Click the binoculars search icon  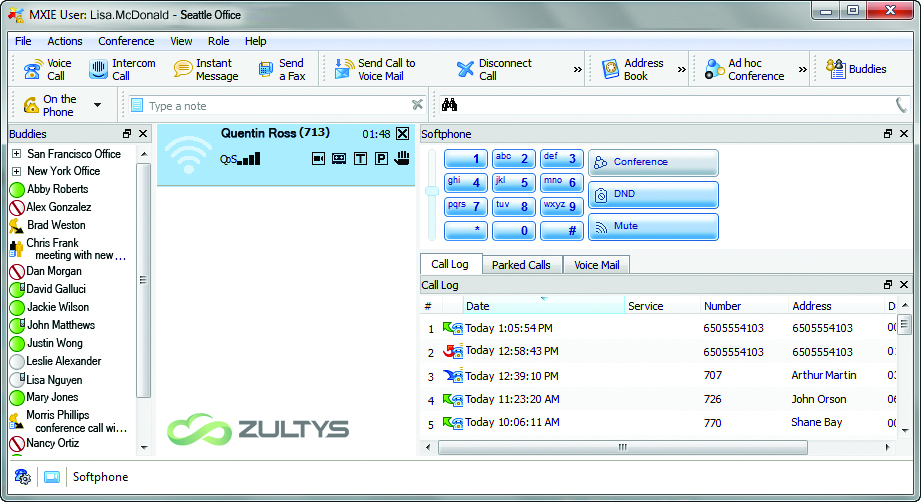[449, 105]
